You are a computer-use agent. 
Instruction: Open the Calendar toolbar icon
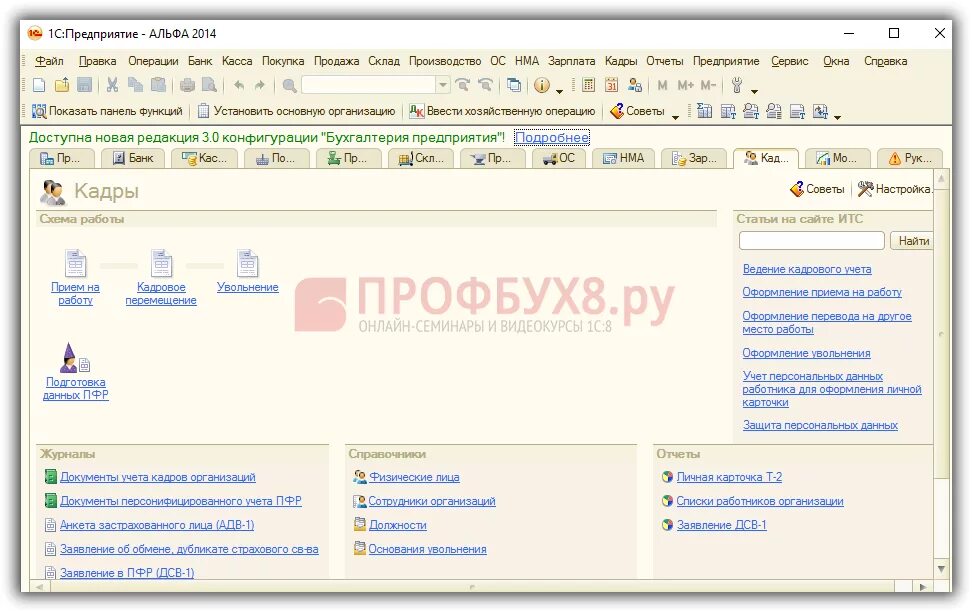tap(611, 85)
